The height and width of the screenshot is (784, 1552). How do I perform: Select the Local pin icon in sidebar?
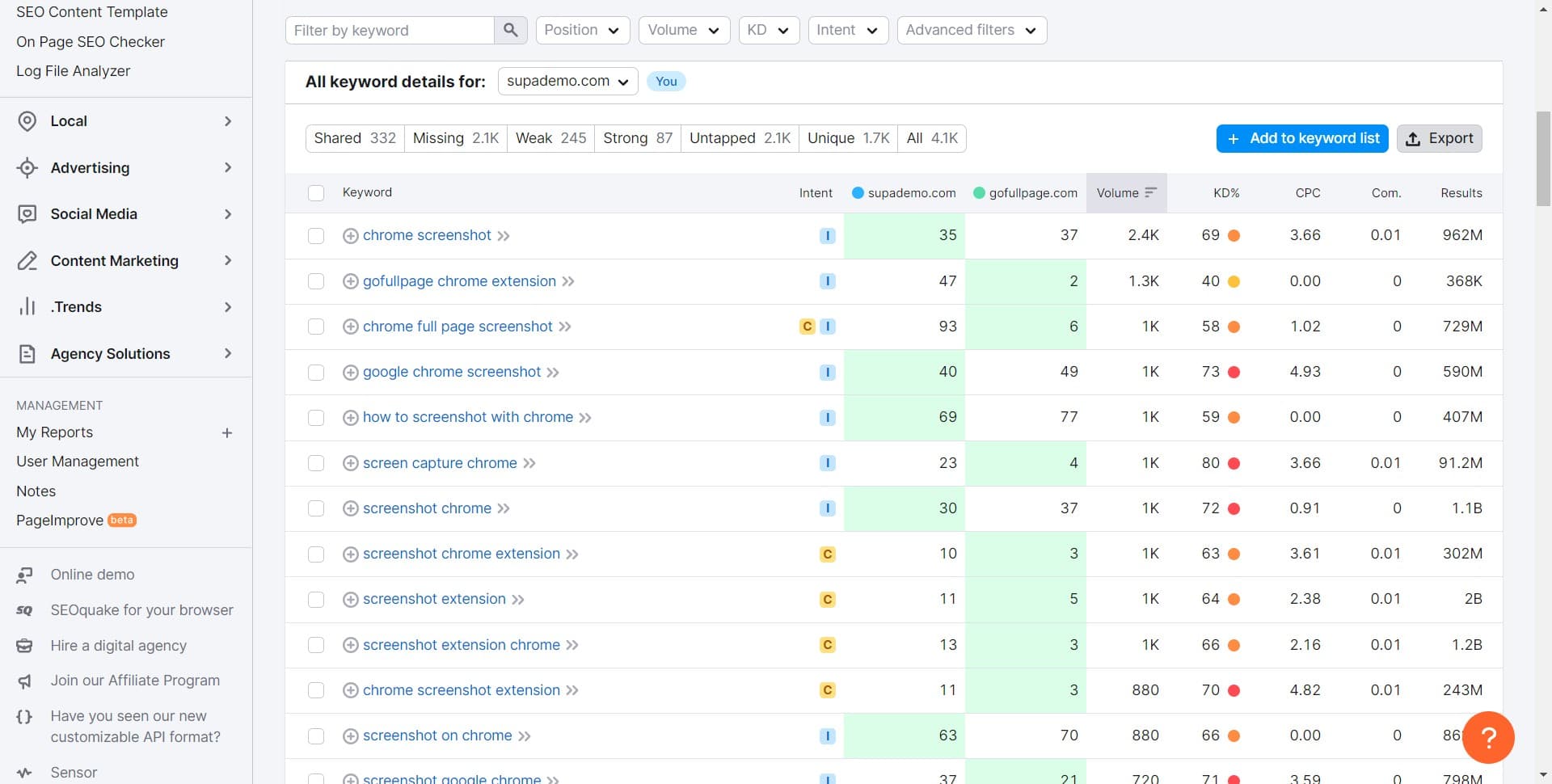click(x=27, y=120)
